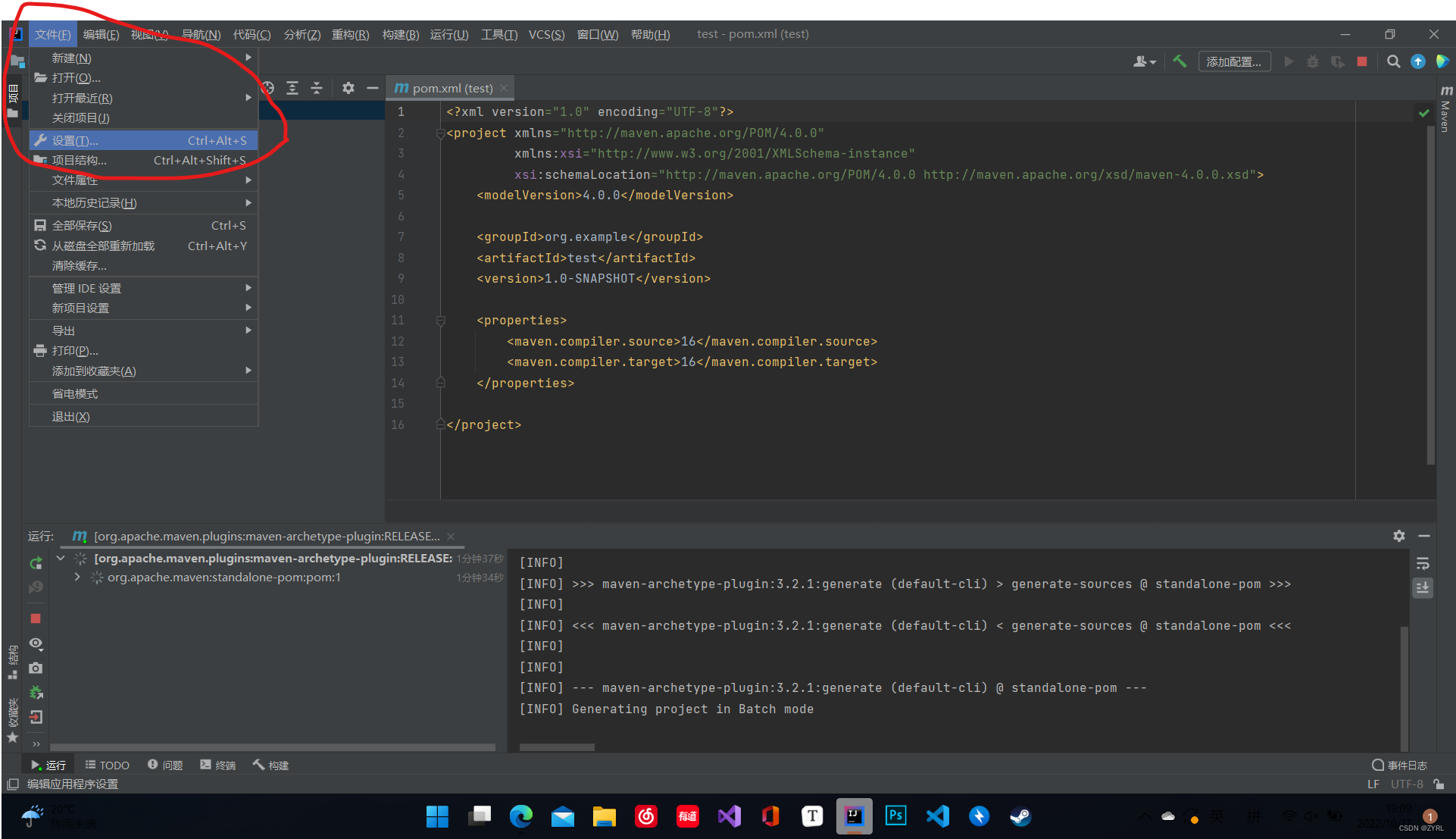Click the console horizontal scrollbar thumb

coord(557,747)
